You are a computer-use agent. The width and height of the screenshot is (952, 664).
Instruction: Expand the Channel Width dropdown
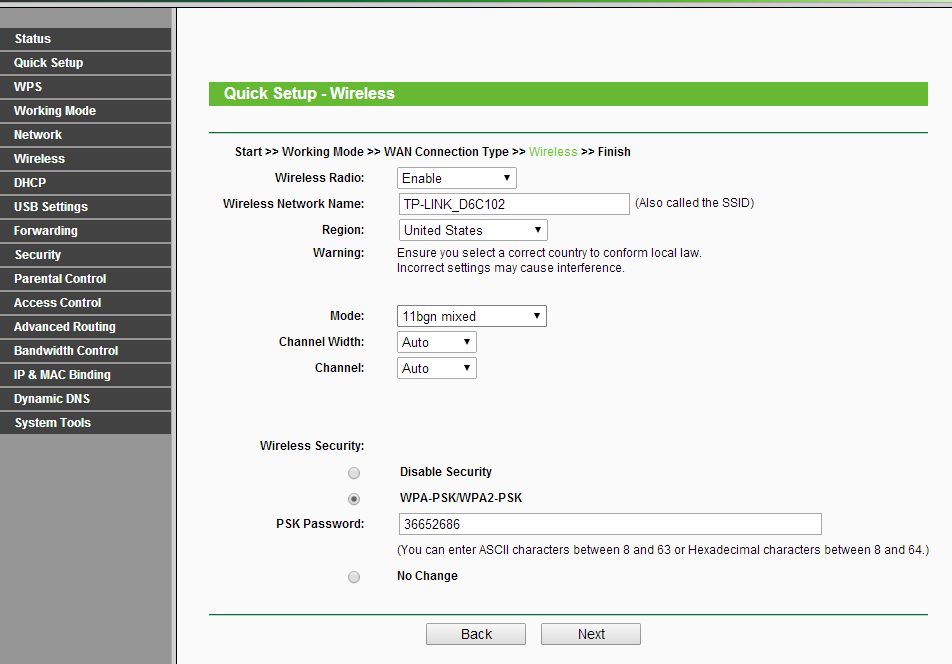pyautogui.click(x=437, y=342)
